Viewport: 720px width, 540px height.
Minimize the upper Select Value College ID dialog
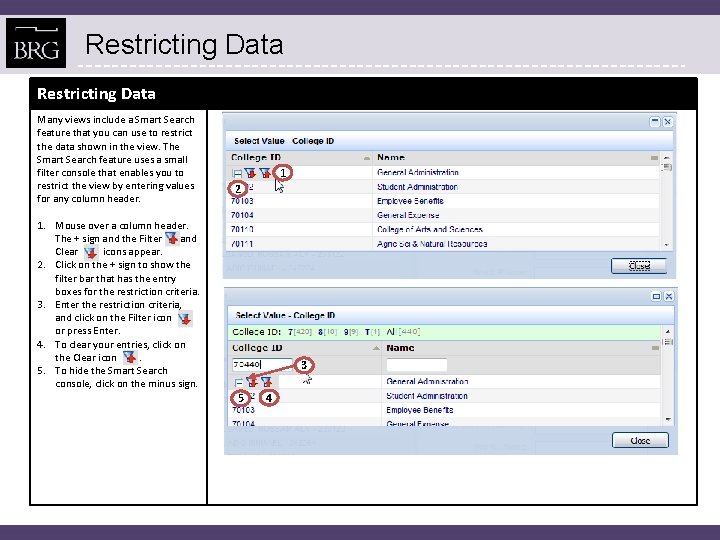tap(655, 122)
